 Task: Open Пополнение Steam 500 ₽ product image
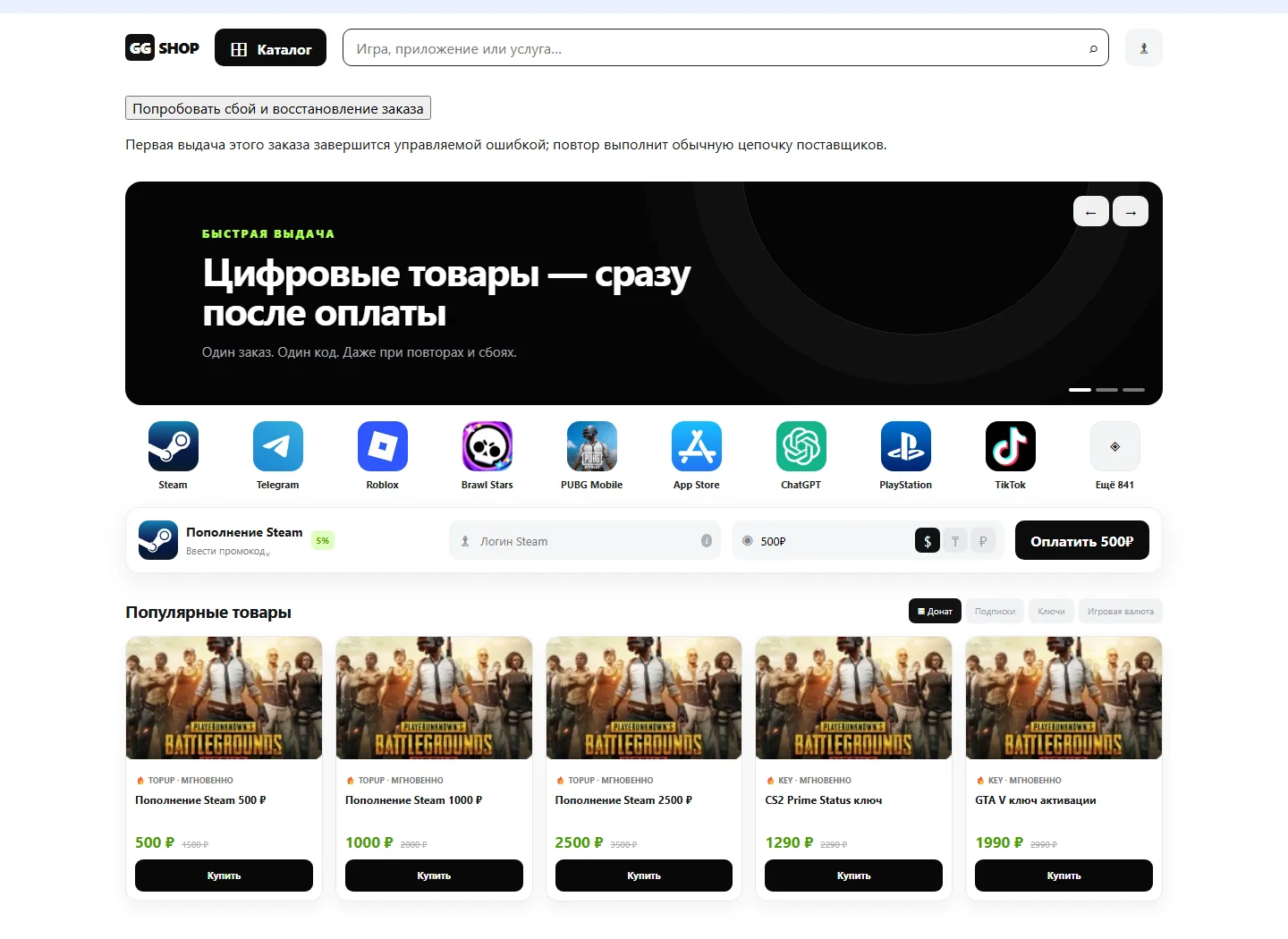224,698
